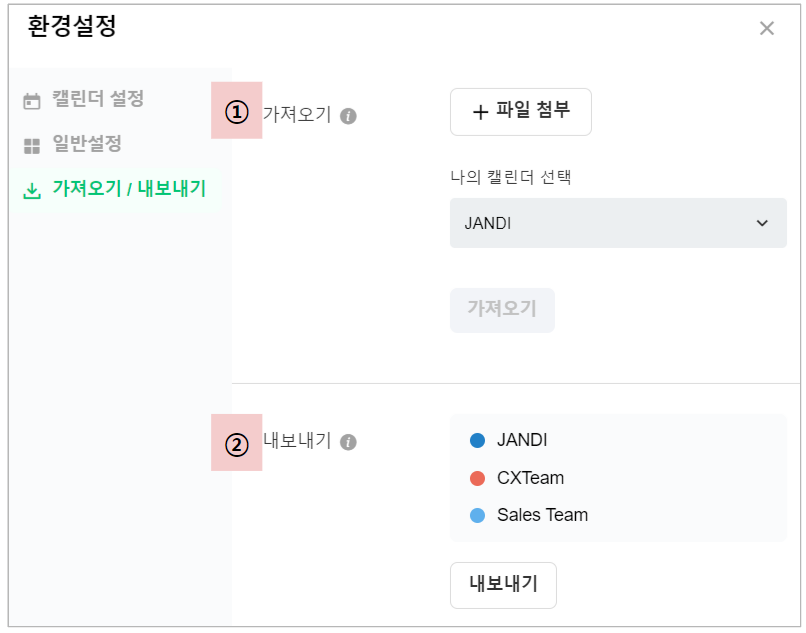Click the grey 가져오기 button
Viewport: 806px width, 633px height.
[x=502, y=310]
